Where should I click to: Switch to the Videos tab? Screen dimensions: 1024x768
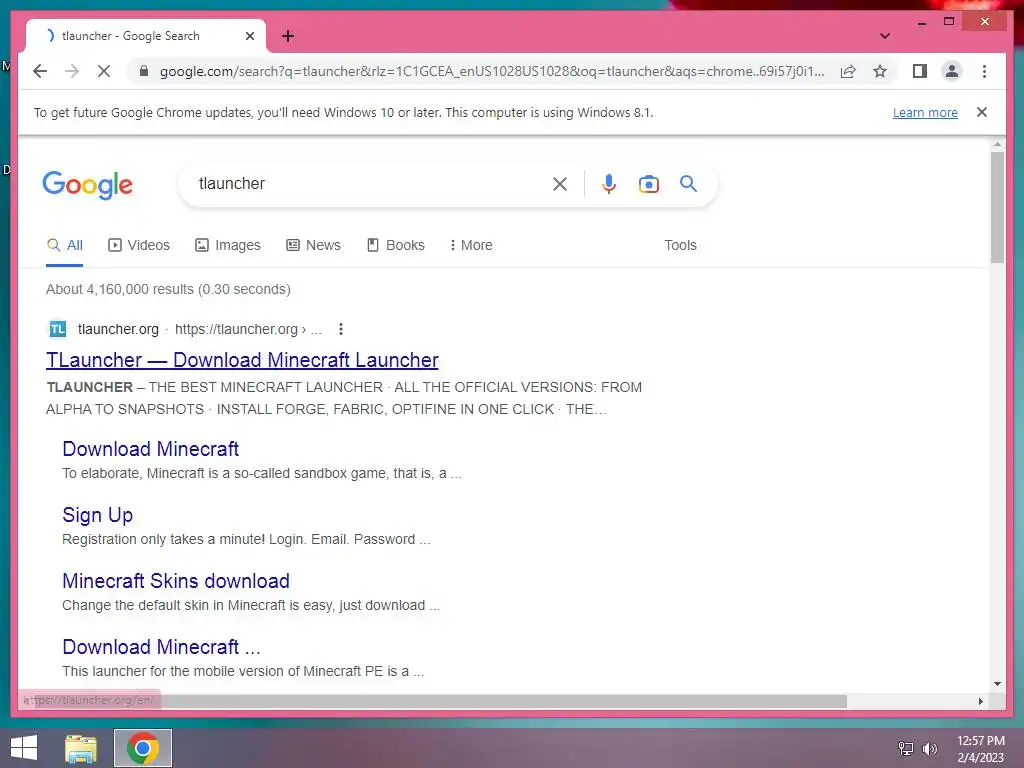[138, 246]
